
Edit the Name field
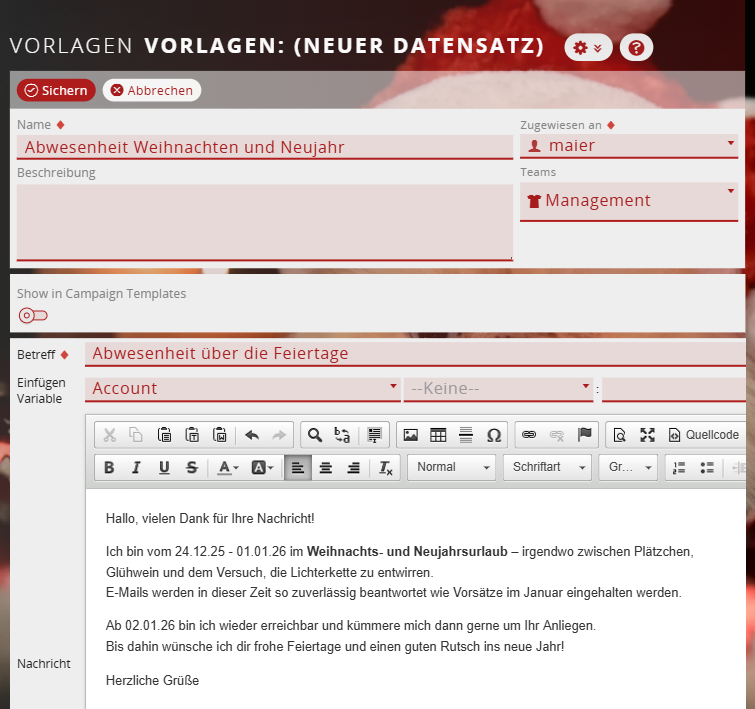[x=265, y=147]
